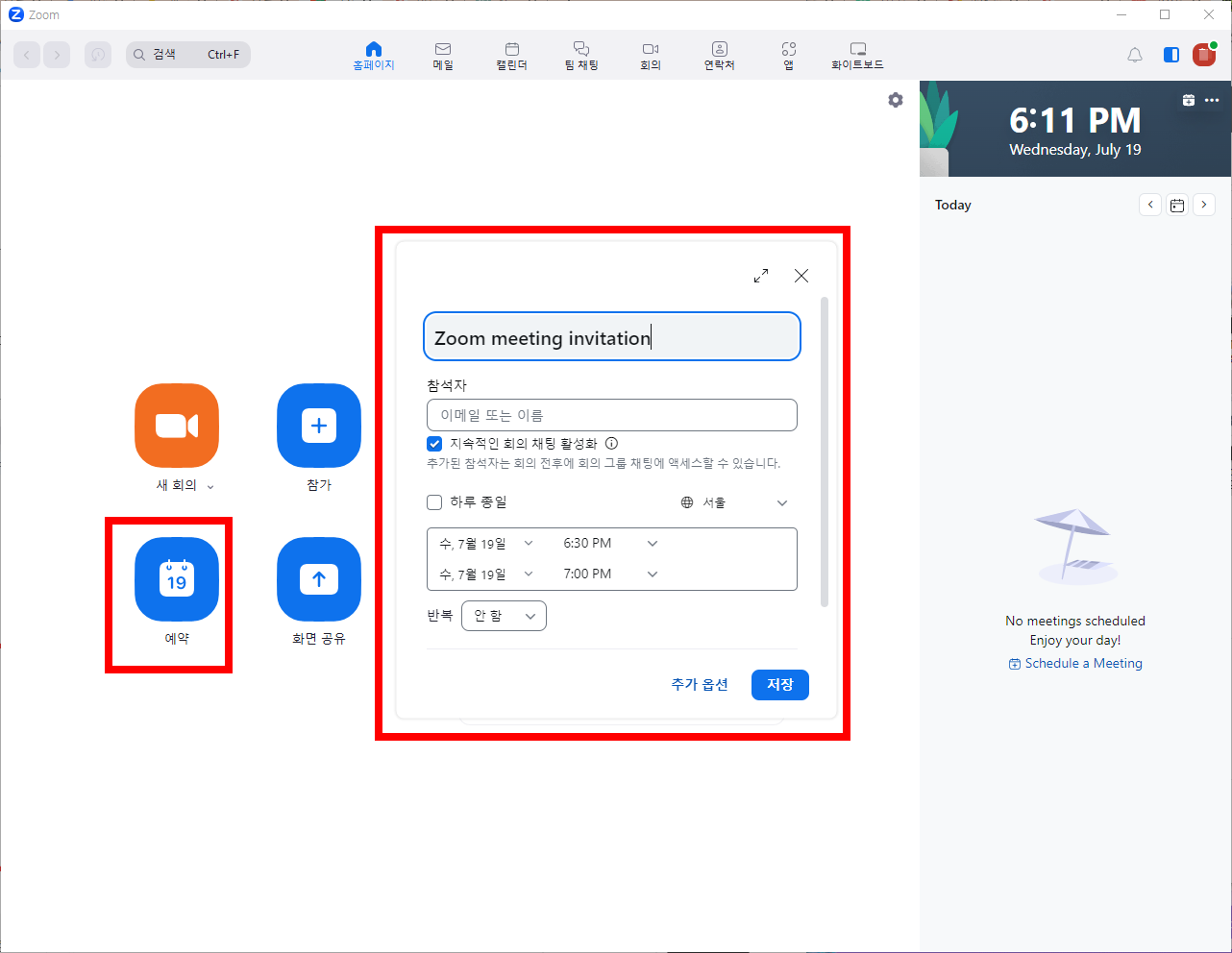Screen dimensions: 1232x953
Task: Select the 홈페이지 home tab
Action: (x=373, y=55)
